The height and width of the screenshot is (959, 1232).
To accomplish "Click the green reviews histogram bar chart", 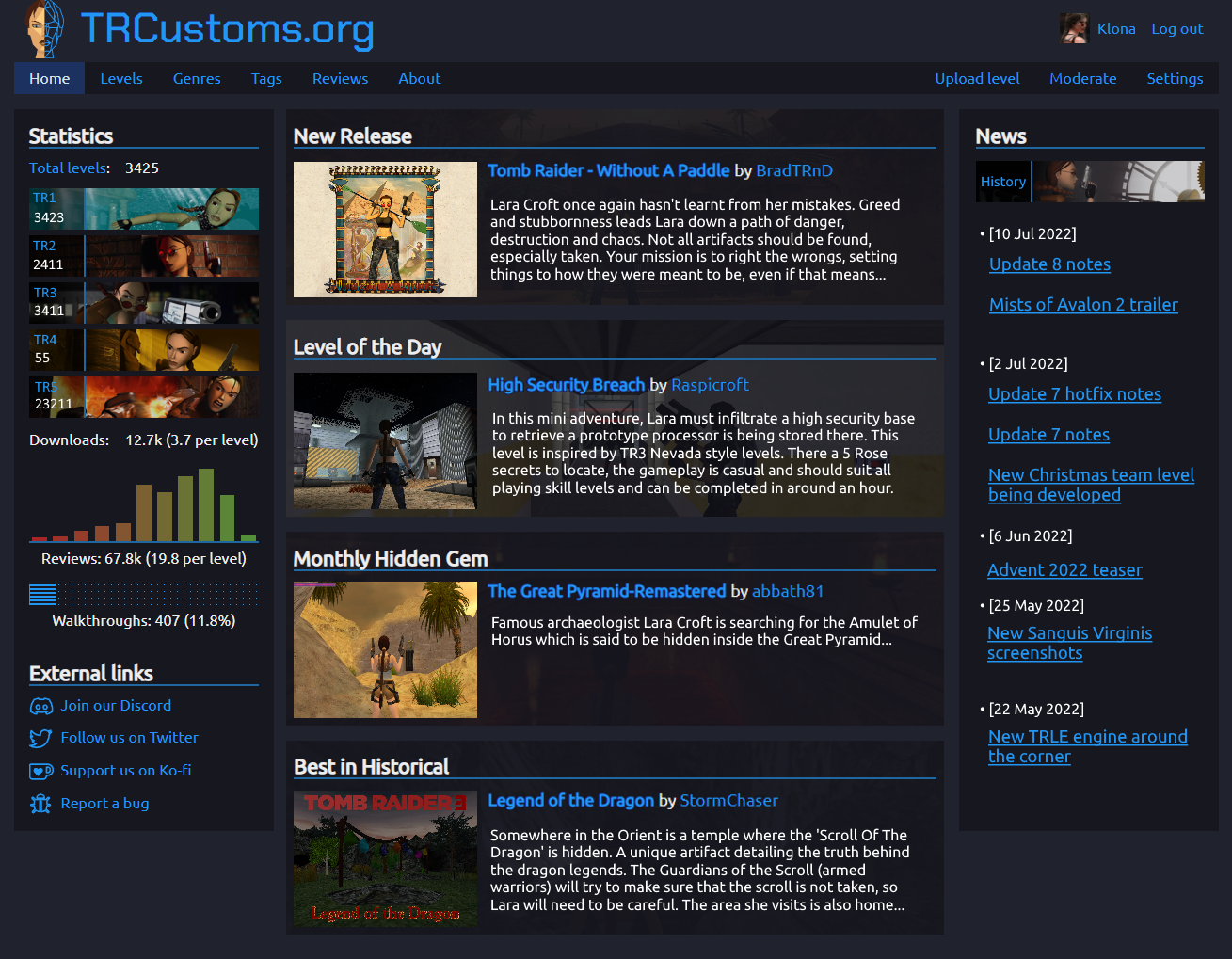I will click(x=142, y=505).
